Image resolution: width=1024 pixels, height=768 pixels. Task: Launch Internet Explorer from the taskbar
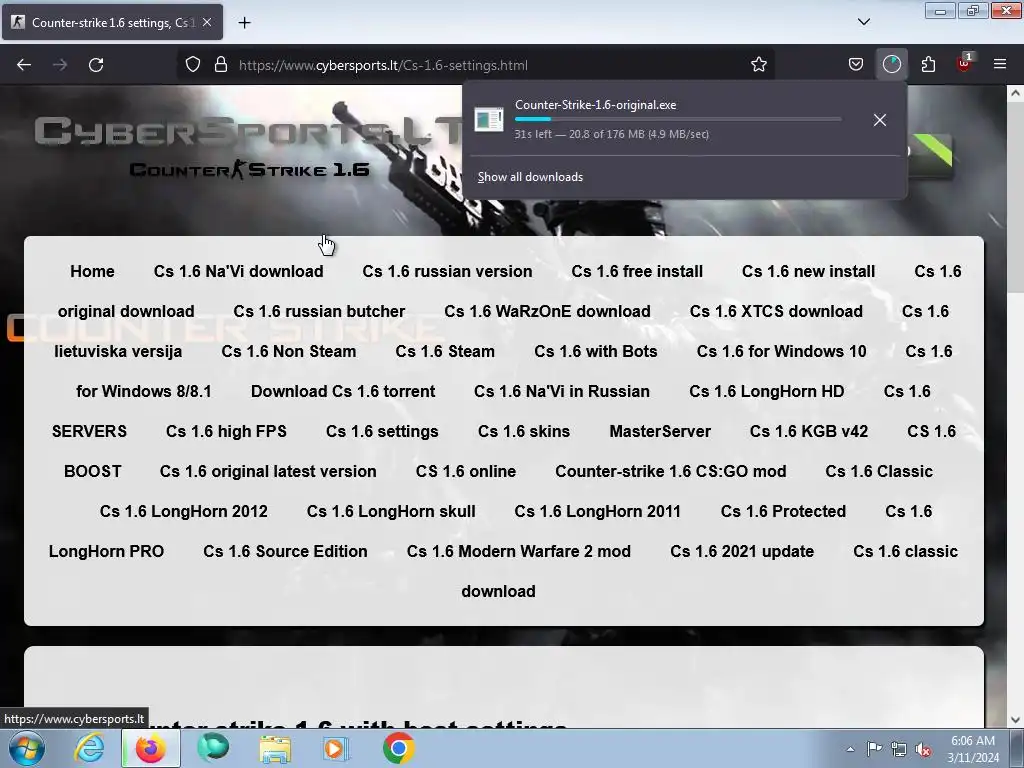coord(89,748)
